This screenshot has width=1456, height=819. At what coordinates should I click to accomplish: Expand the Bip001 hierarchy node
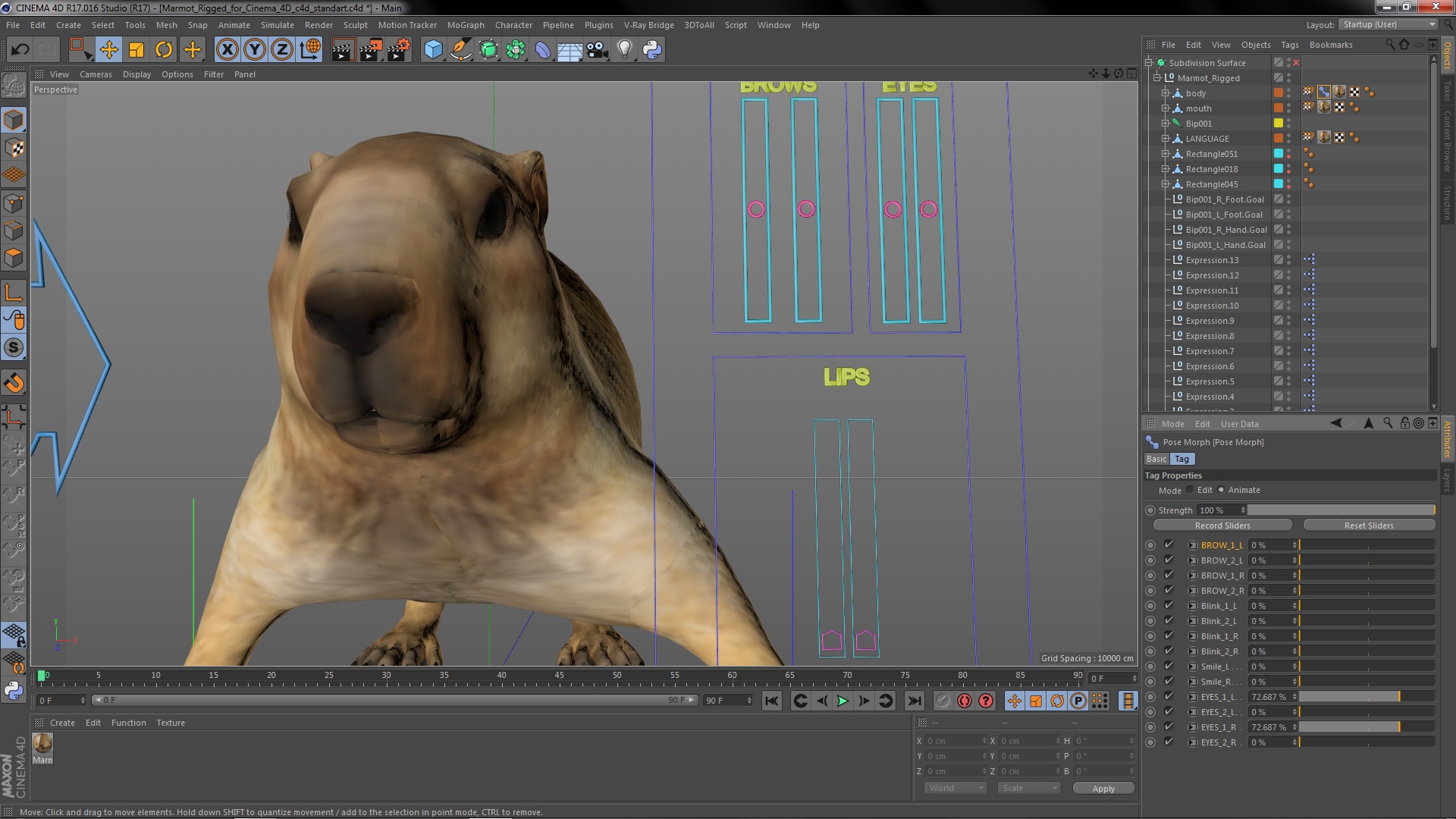[x=1166, y=124]
